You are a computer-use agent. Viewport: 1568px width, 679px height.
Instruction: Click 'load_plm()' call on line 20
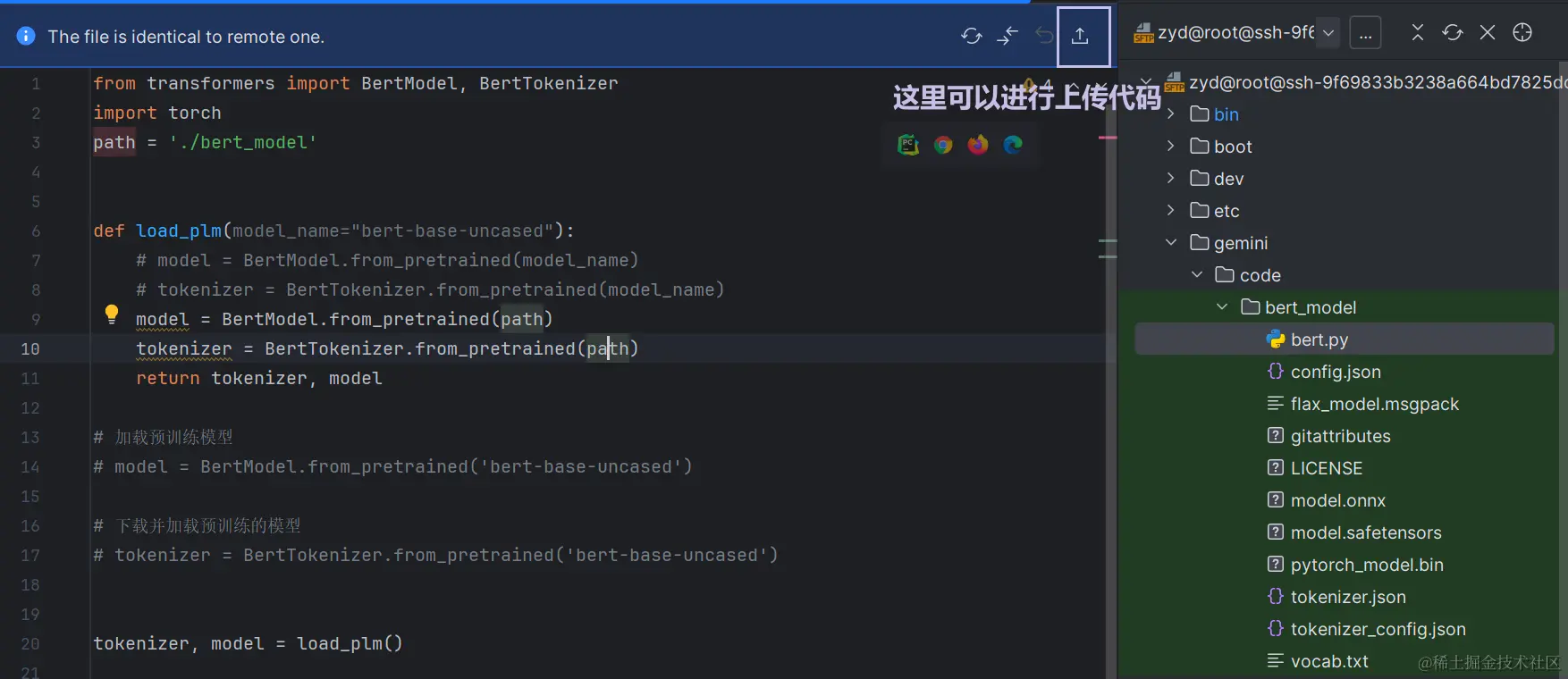point(350,643)
